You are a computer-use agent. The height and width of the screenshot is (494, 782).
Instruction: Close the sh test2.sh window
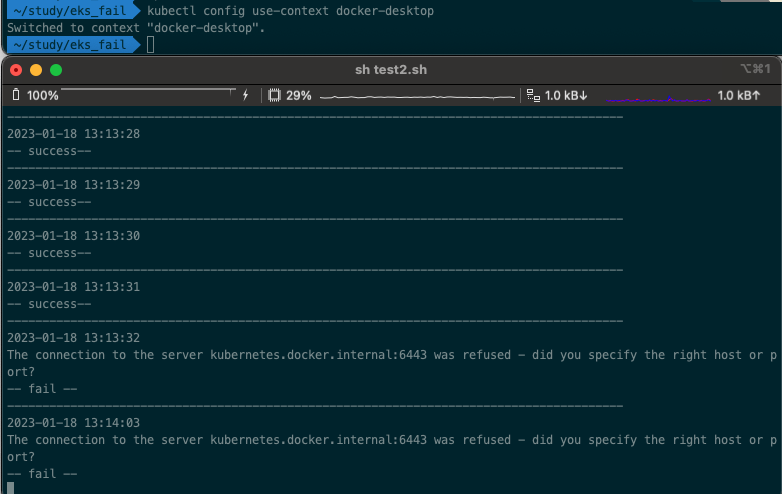16,70
